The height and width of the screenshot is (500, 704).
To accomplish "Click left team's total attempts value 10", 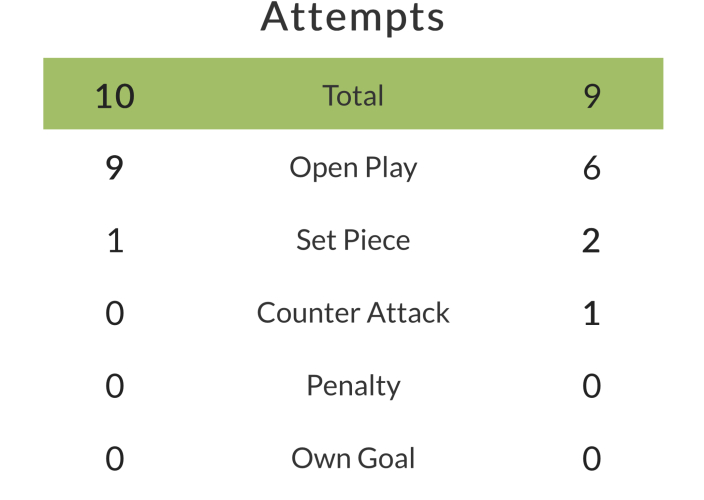I will point(115,96).
